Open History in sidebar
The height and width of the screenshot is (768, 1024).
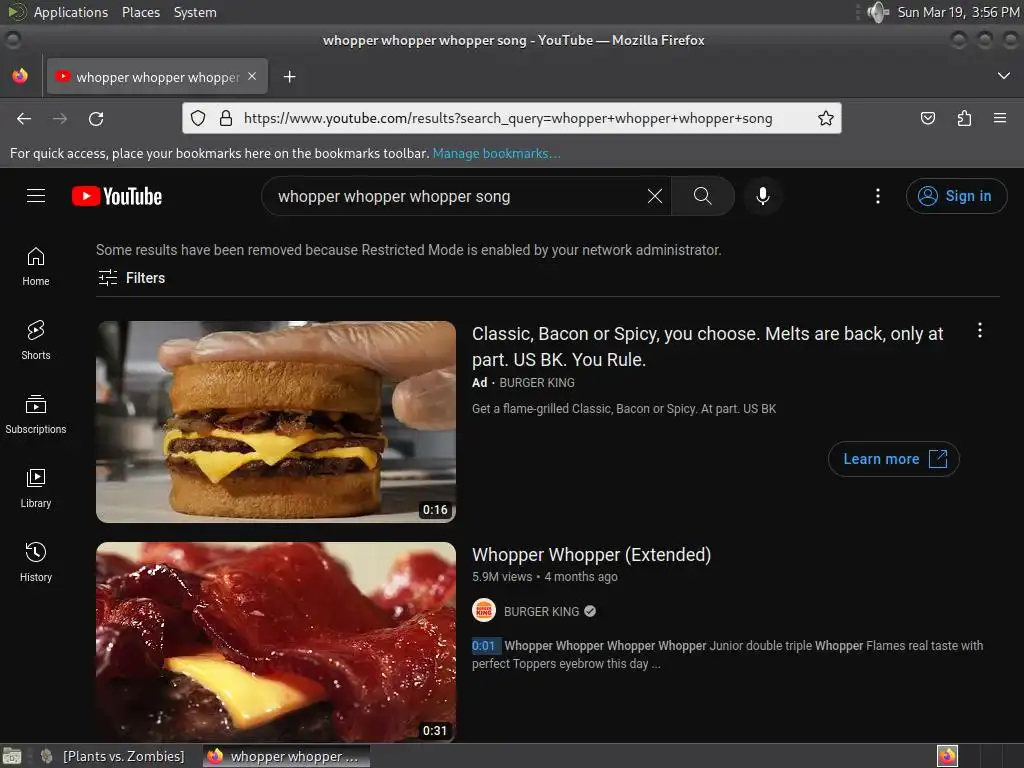pyautogui.click(x=36, y=562)
